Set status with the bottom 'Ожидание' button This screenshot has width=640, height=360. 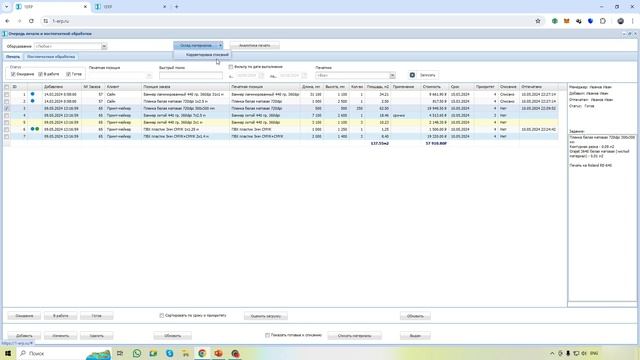24,316
